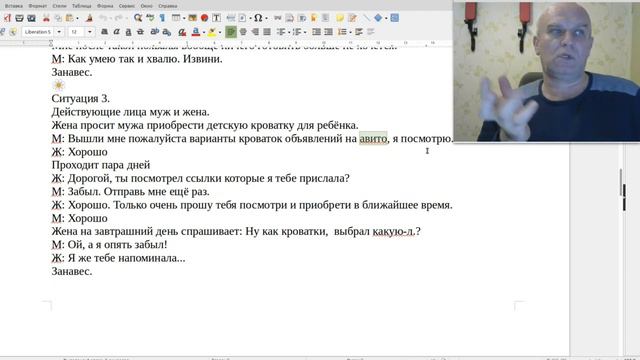Insert Page Break icon
The width and height of the screenshot is (640, 360).
coord(231,18)
